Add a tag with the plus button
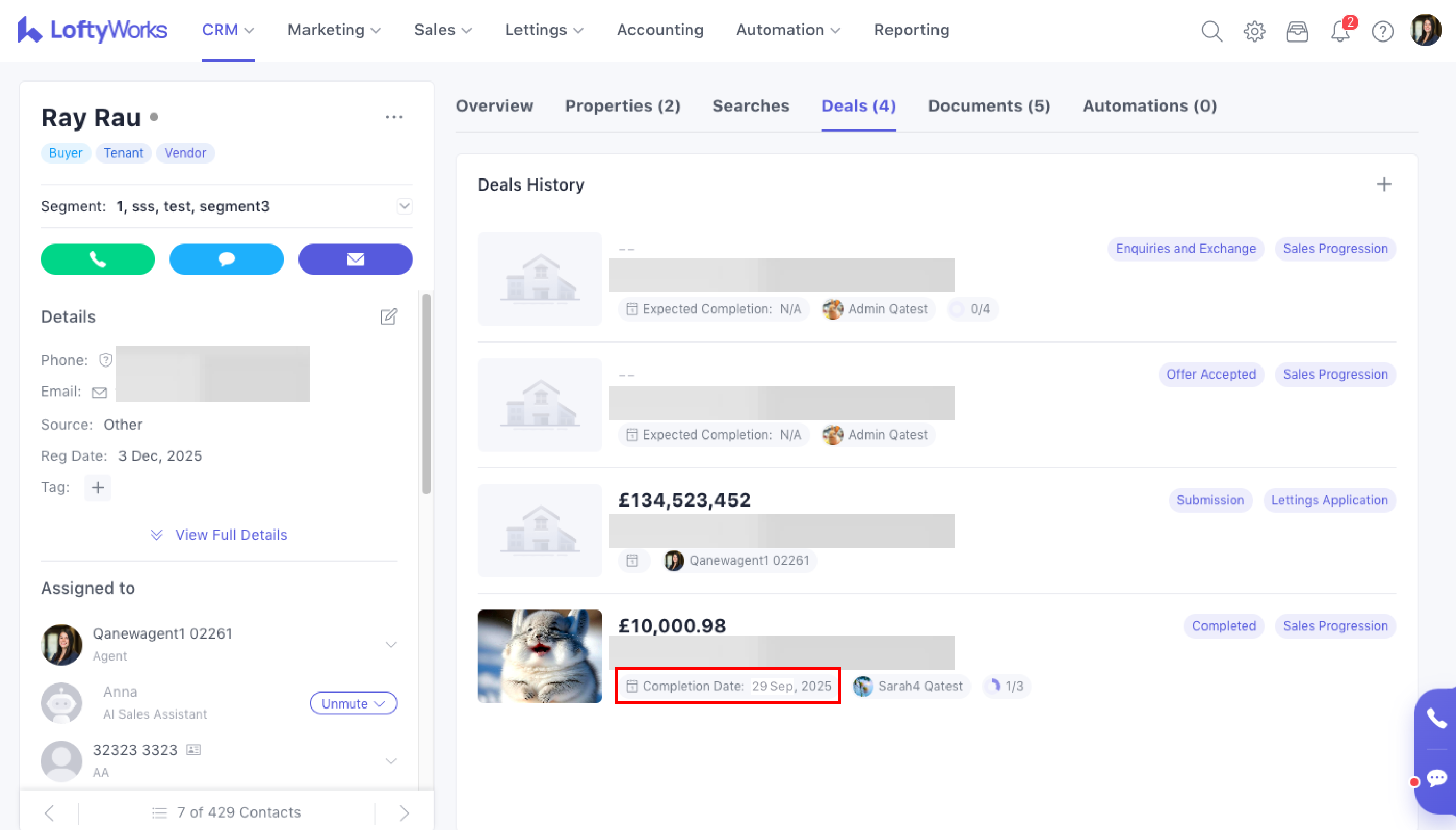 [98, 487]
